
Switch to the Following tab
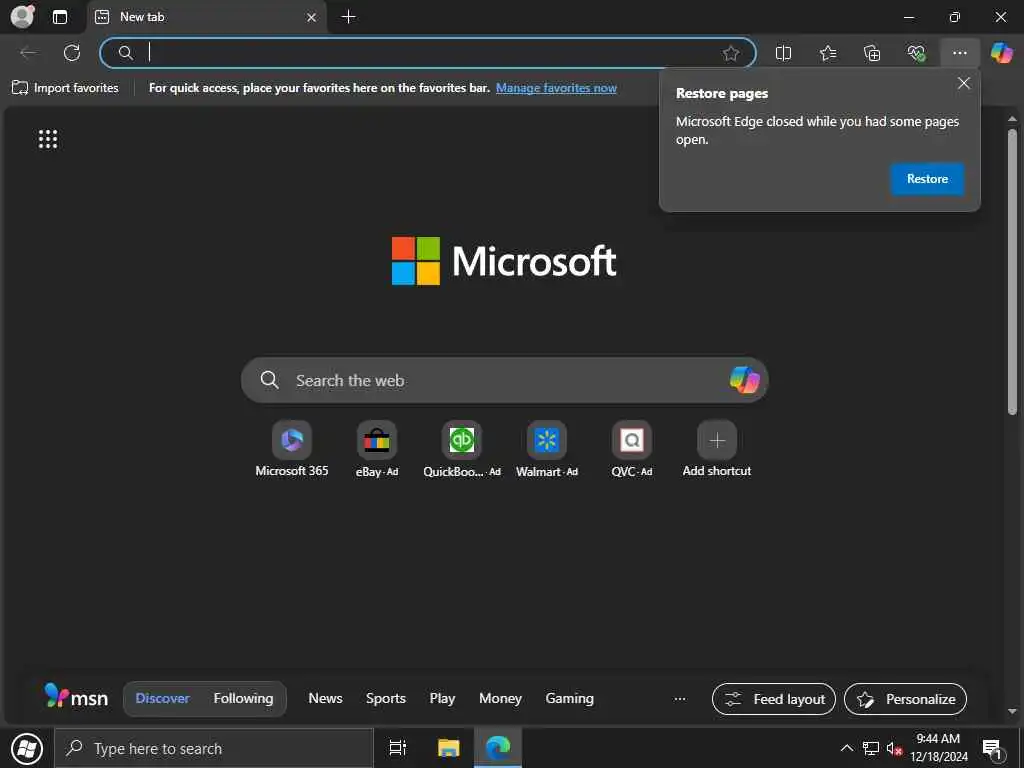click(x=243, y=698)
